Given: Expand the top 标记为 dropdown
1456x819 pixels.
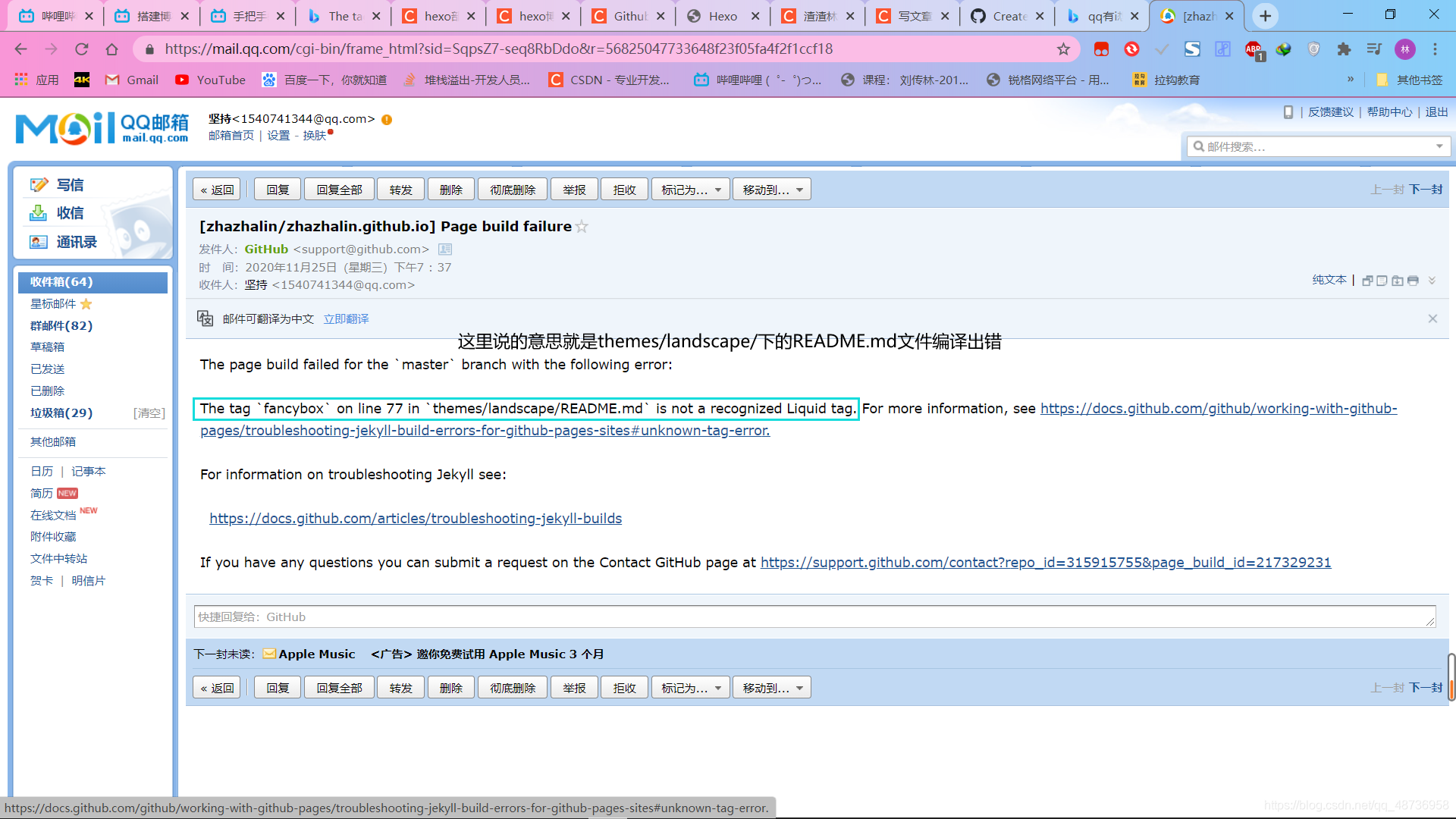Looking at the screenshot, I should tap(691, 190).
